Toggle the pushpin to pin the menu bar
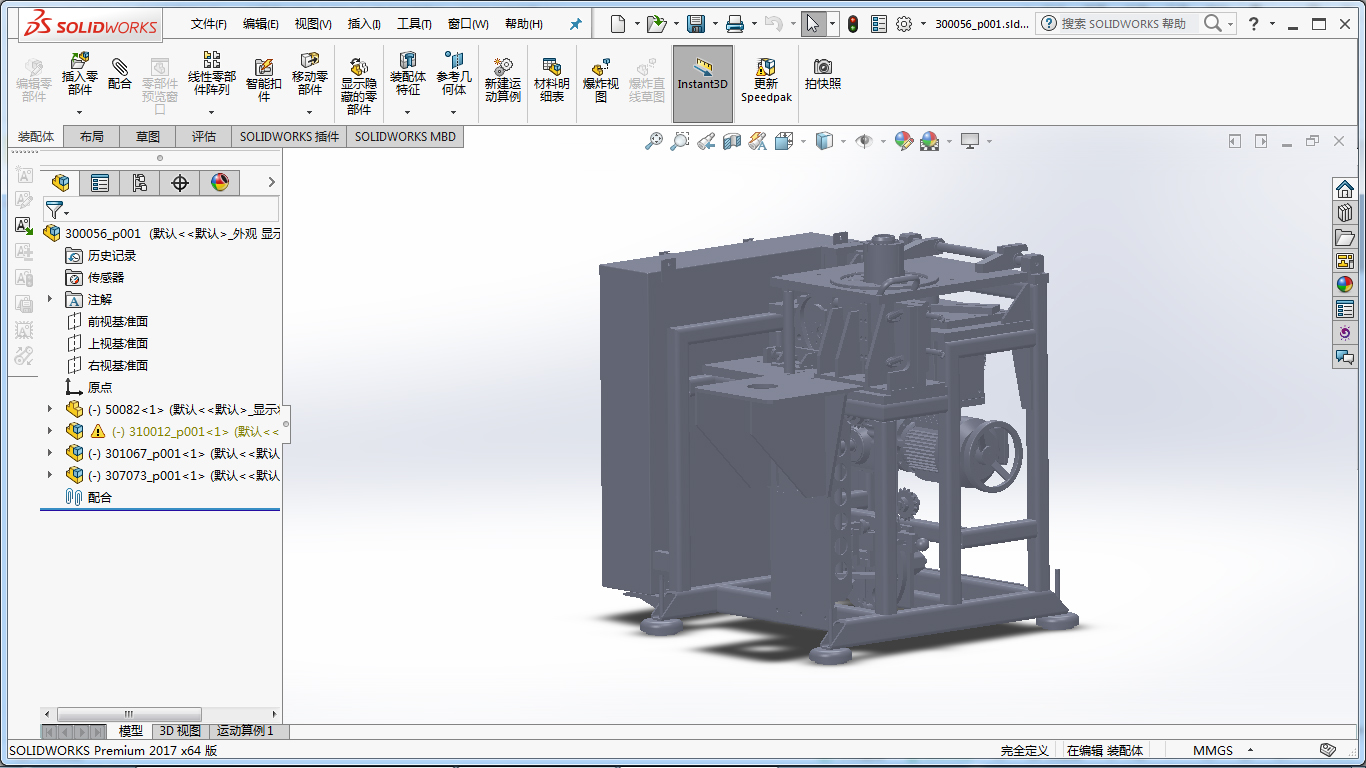The height and width of the screenshot is (768, 1366). point(575,24)
